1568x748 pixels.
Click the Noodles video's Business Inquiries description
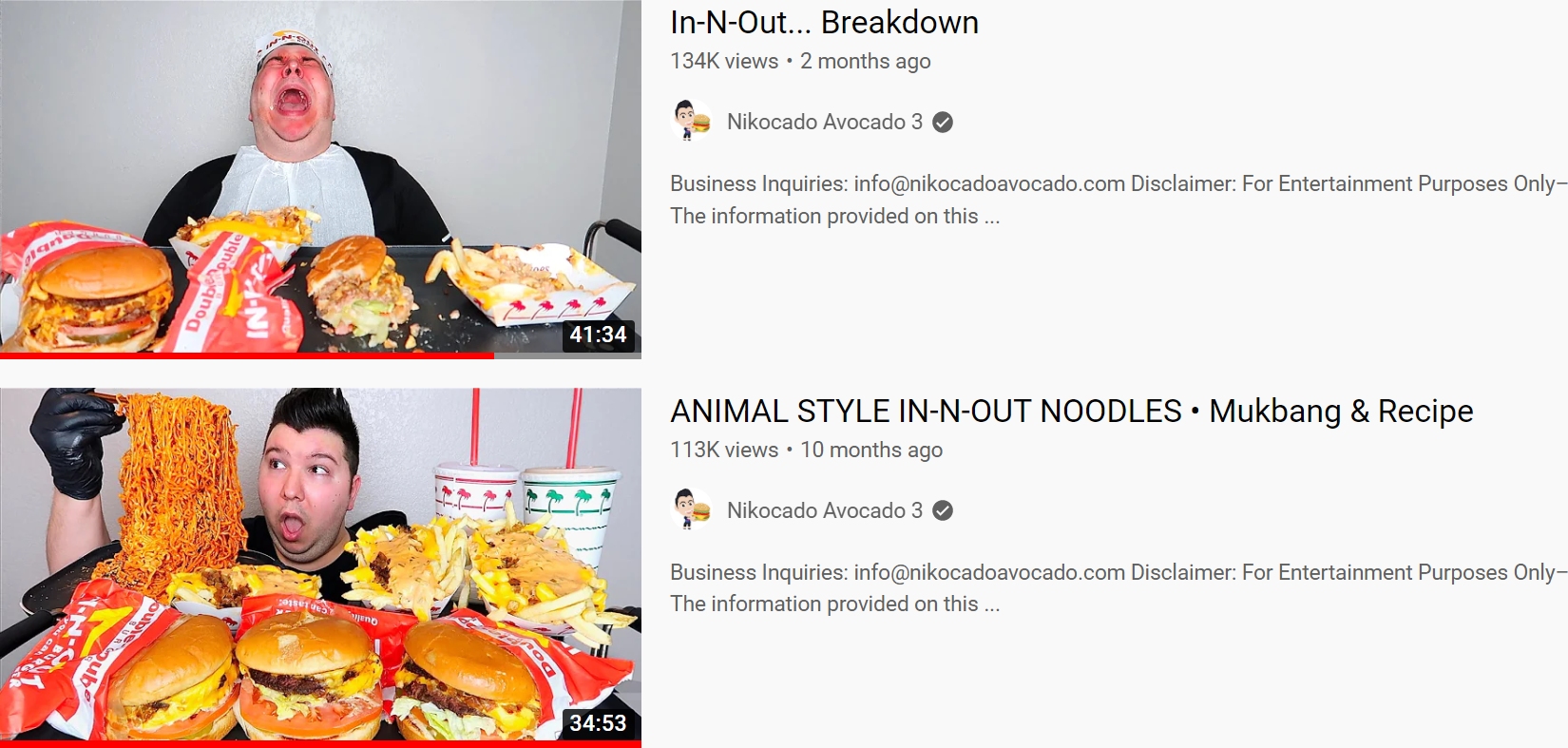pos(1119,587)
